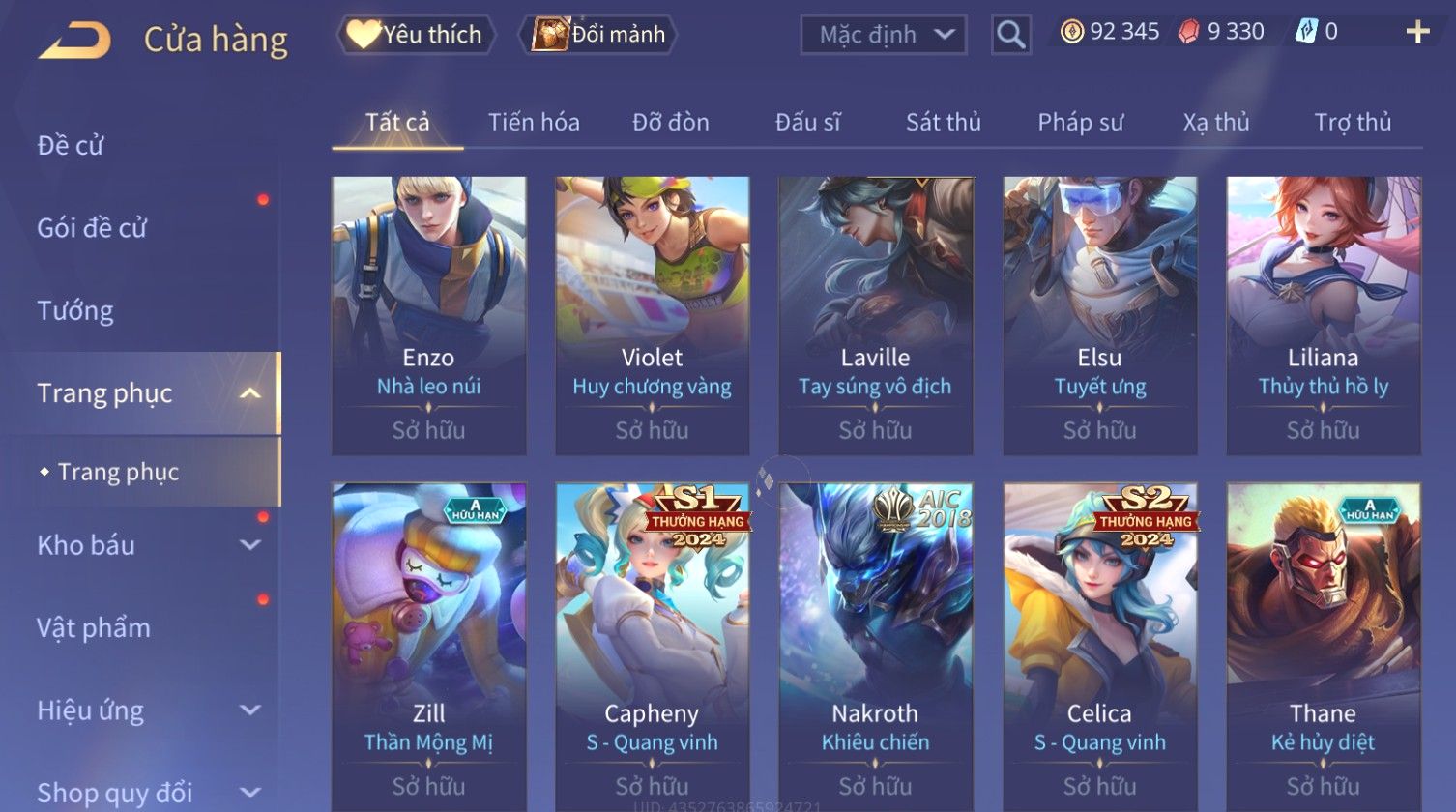Open Gói đề cử in the sidebar
1456x812 pixels.
pyautogui.click(x=92, y=228)
